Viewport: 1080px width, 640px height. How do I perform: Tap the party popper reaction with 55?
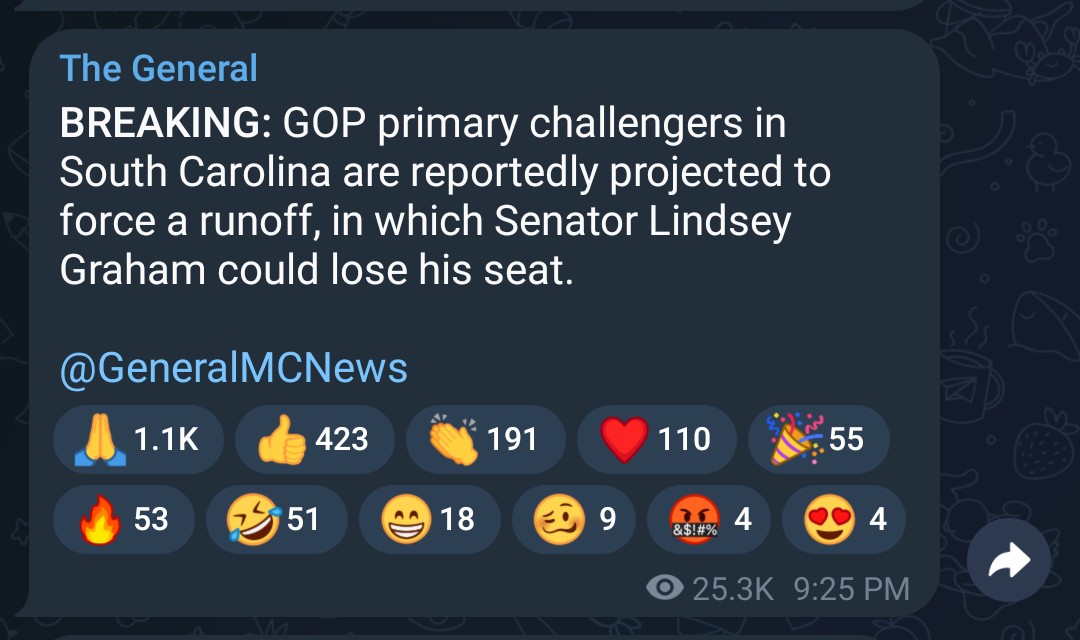(x=817, y=439)
